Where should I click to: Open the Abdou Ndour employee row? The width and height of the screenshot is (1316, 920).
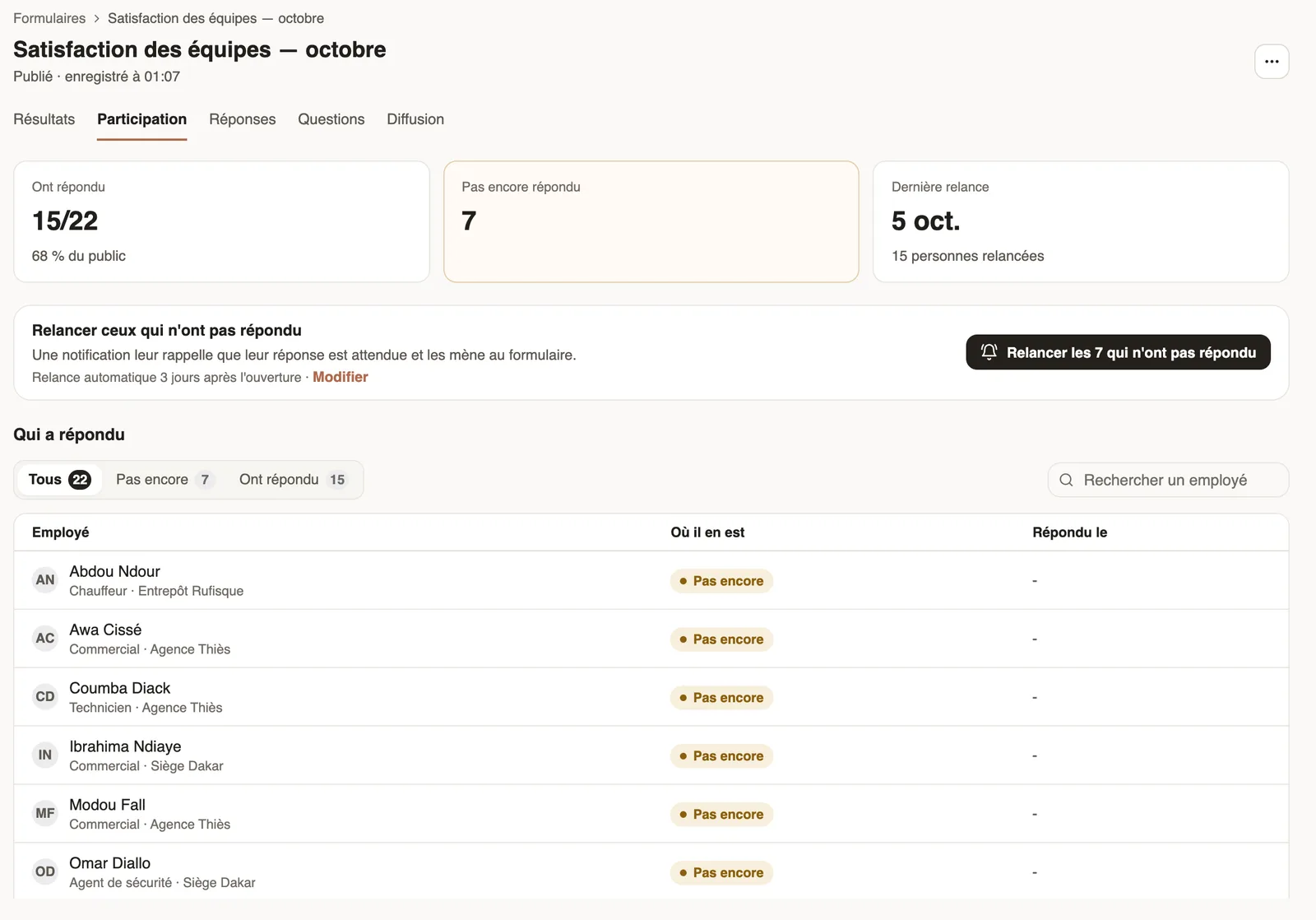point(651,580)
